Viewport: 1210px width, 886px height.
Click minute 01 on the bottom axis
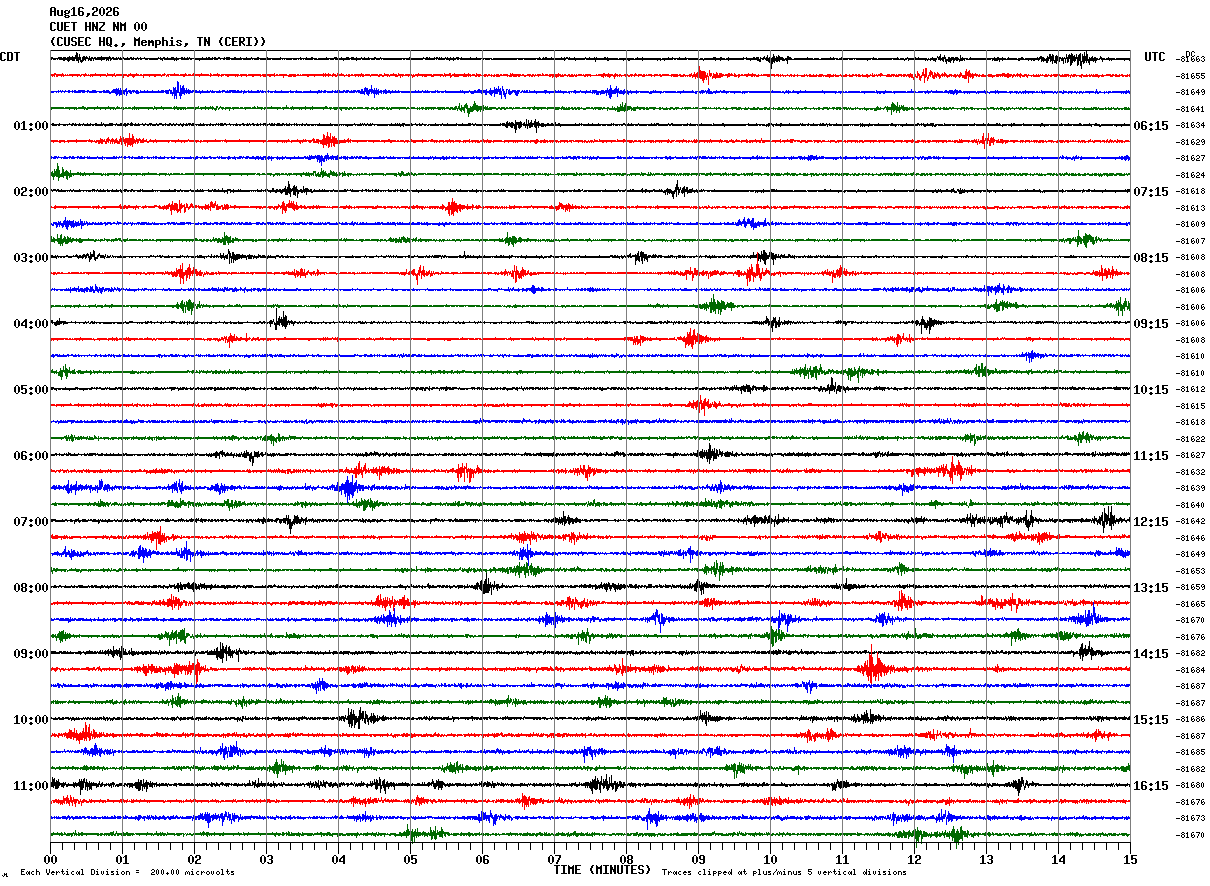coord(122,859)
